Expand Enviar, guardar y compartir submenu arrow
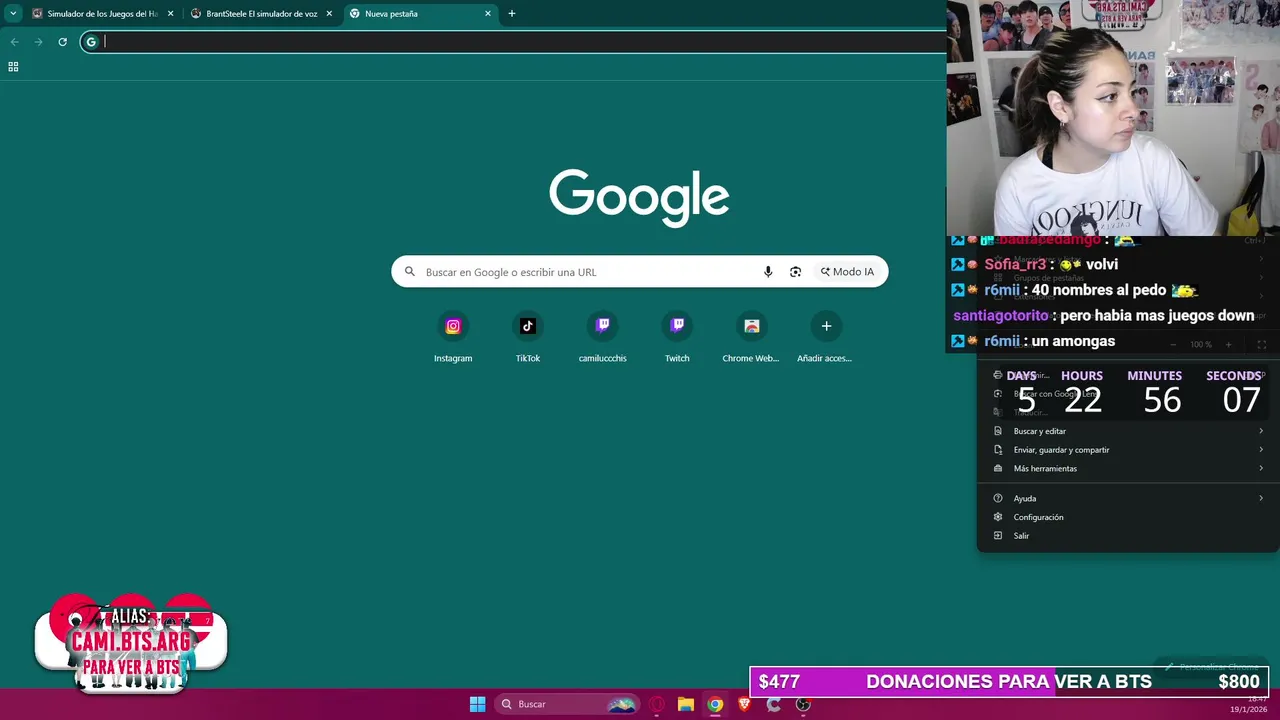 tap(1261, 450)
